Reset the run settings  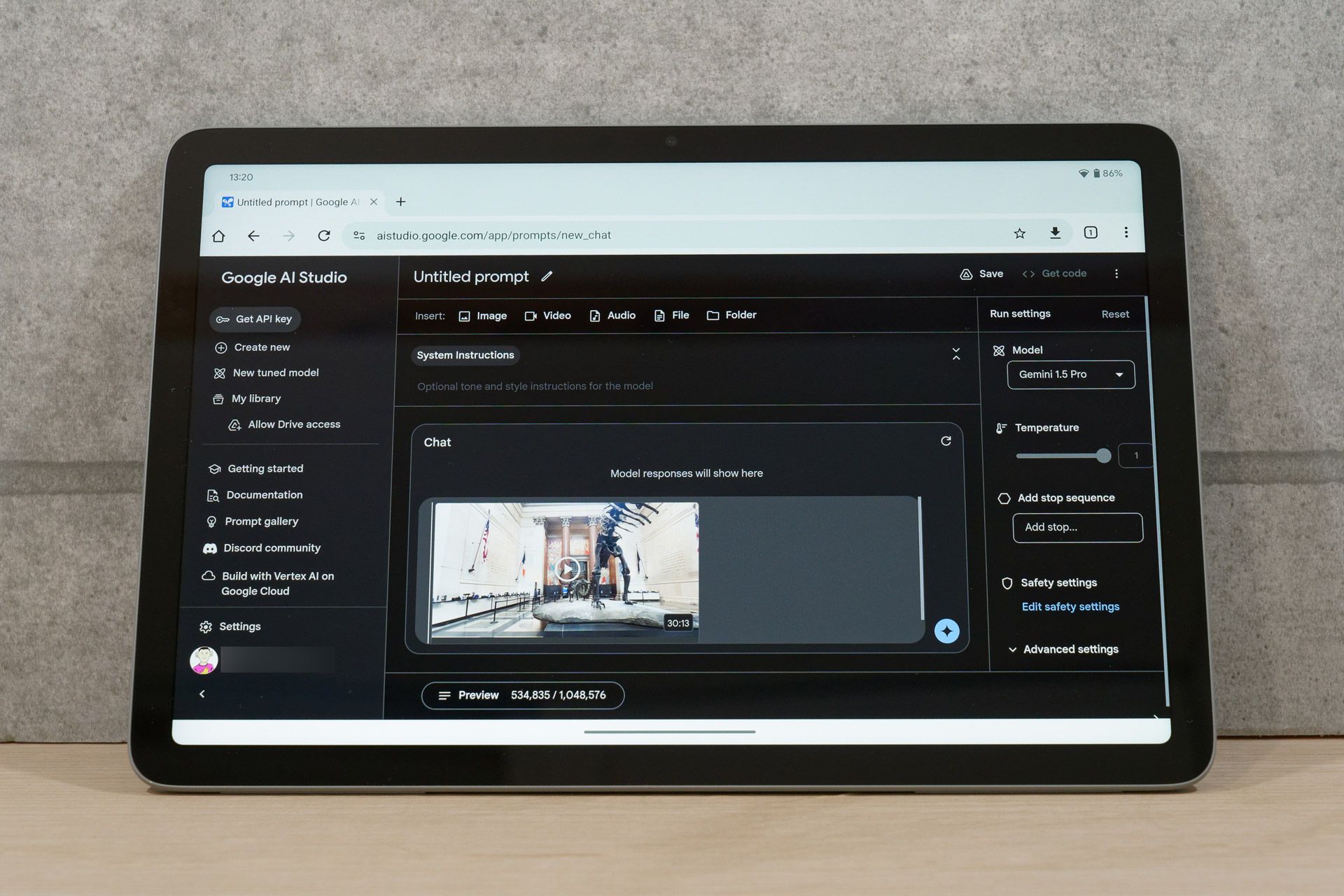pos(1115,314)
